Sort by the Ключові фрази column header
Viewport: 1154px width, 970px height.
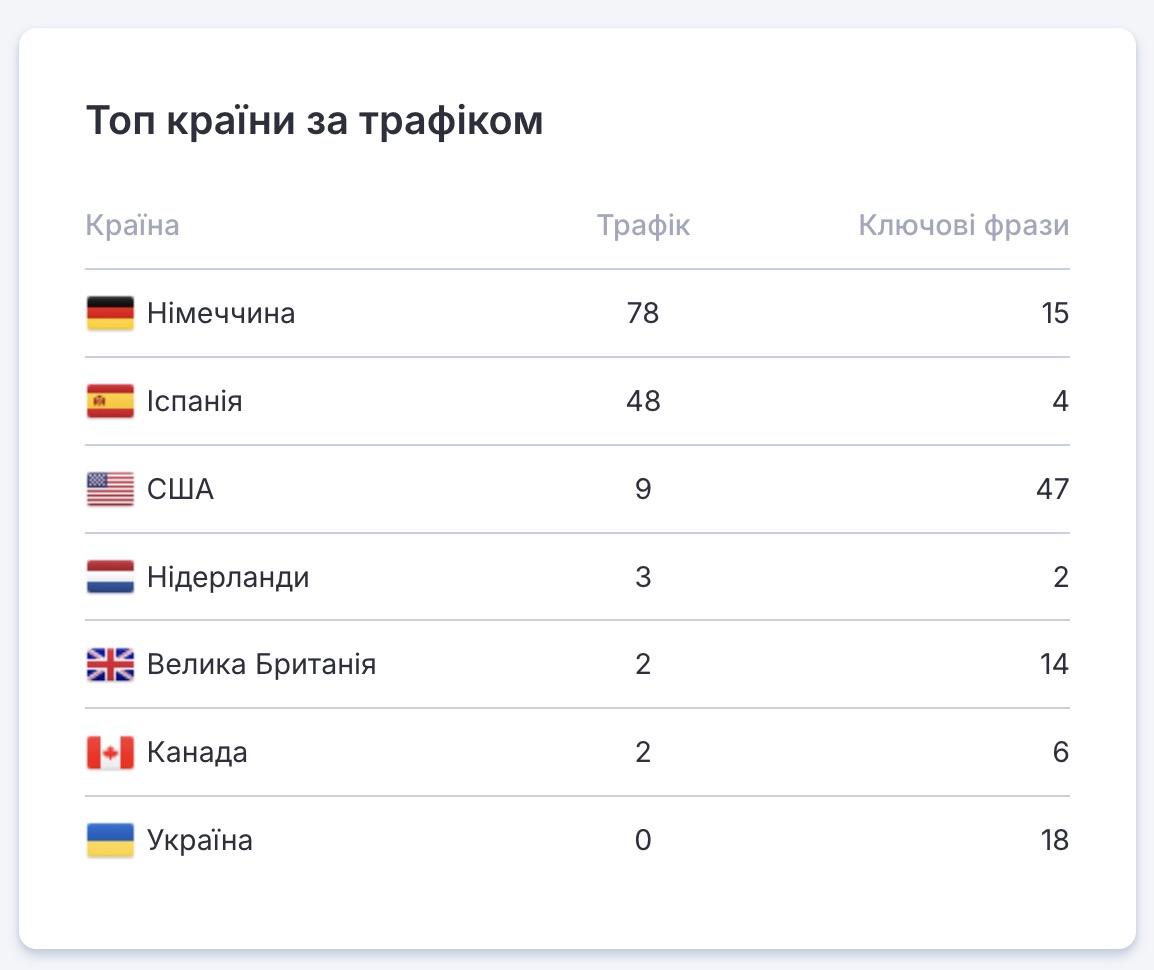[964, 226]
